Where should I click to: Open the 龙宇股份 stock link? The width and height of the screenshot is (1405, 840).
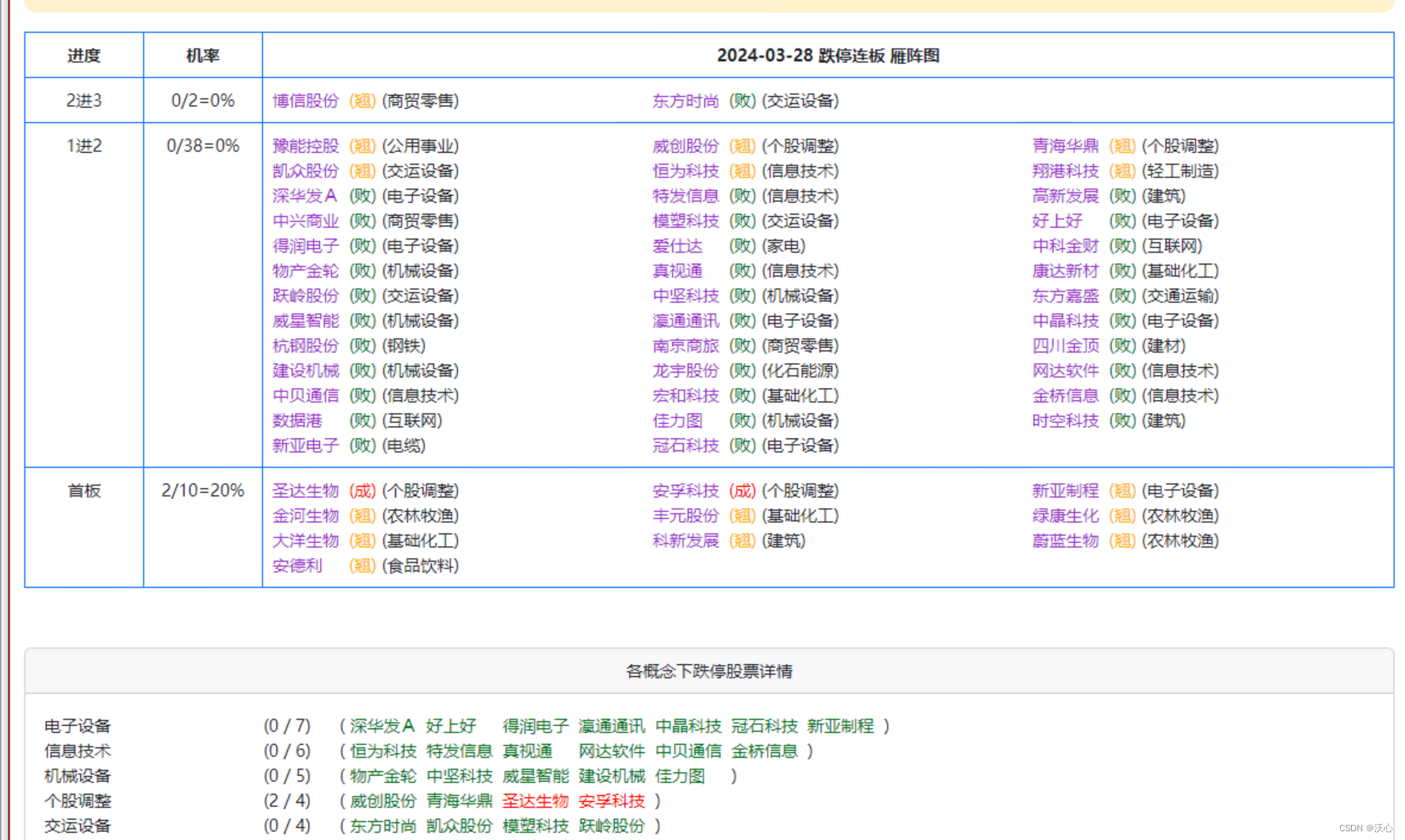click(x=685, y=371)
